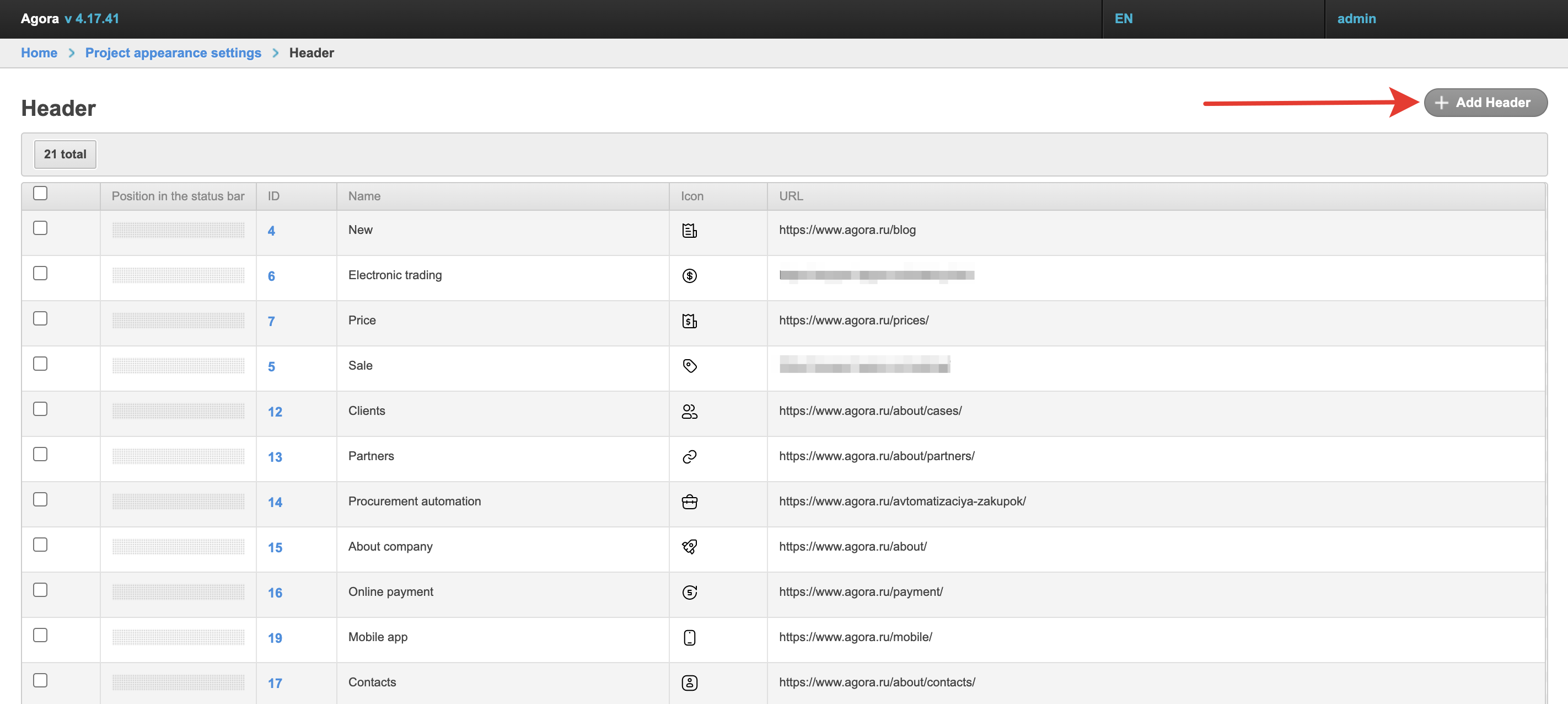The width and height of the screenshot is (1568, 704).
Task: Click the price tag icon for Sale
Action: 689,366
